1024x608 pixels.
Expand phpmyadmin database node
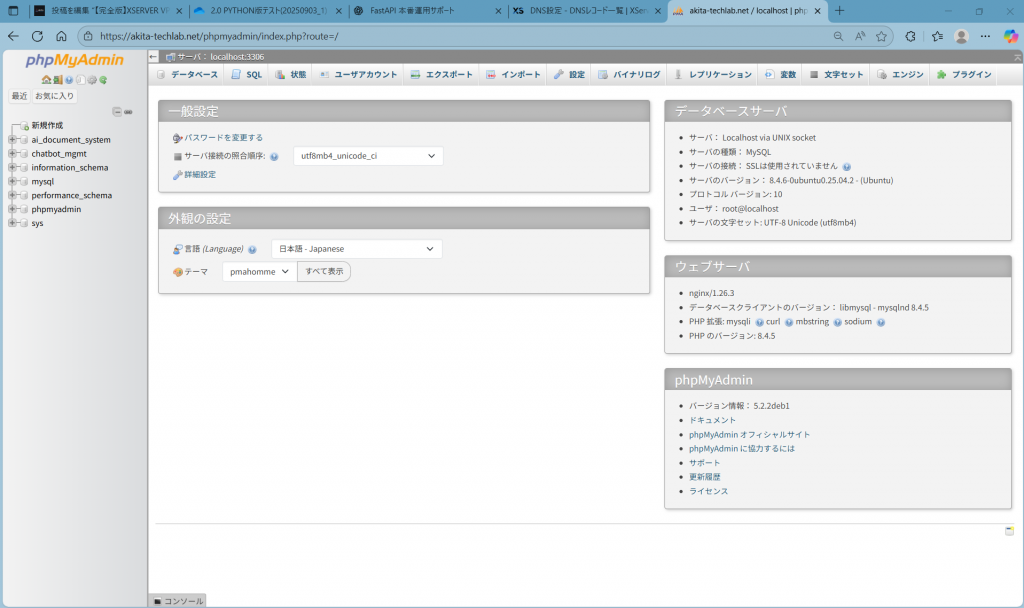(12, 209)
